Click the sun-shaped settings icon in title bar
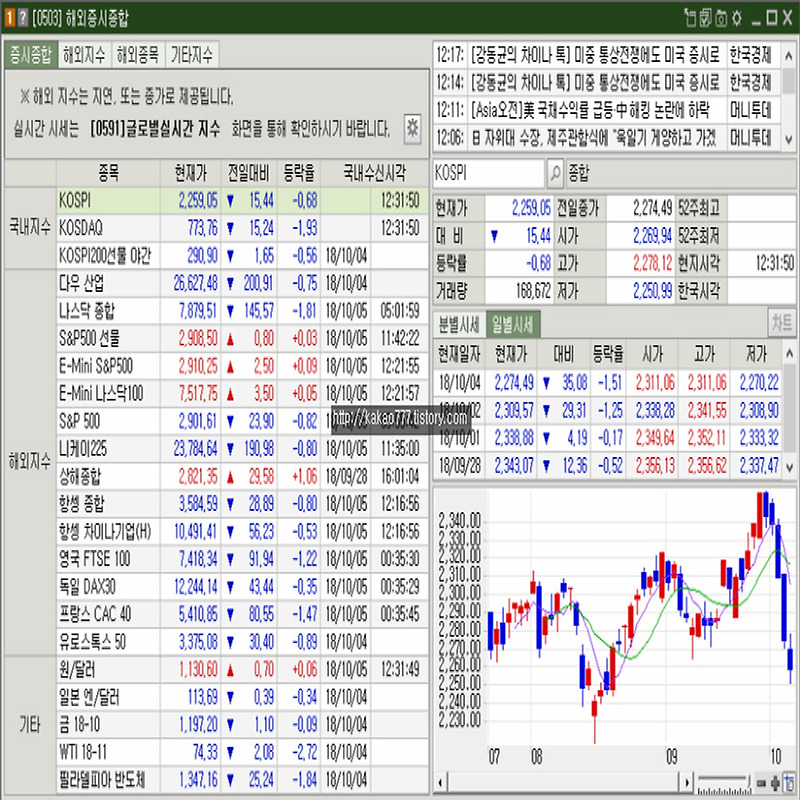This screenshot has height=800, width=800. (737, 17)
